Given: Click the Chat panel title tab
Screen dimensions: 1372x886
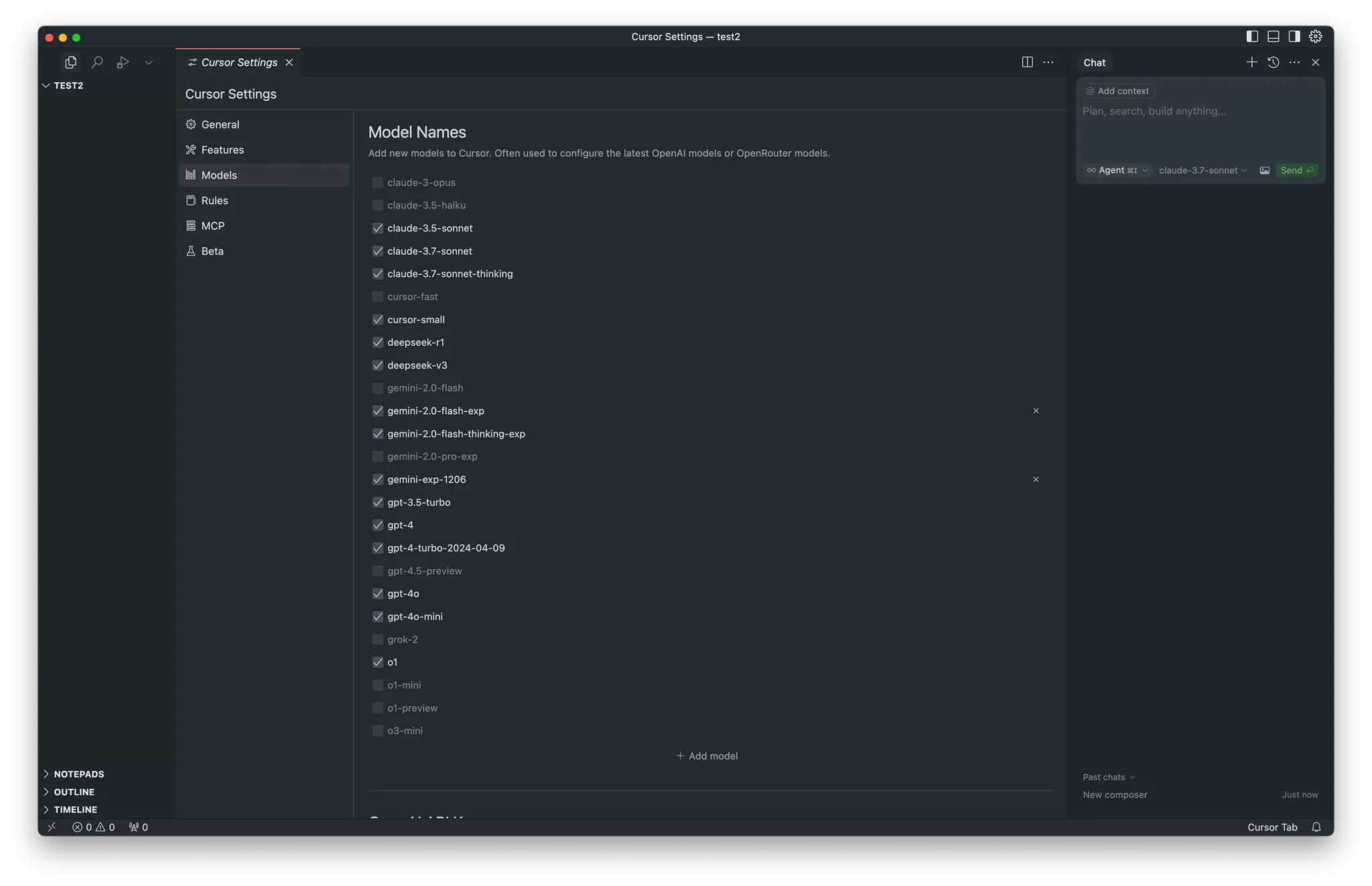Looking at the screenshot, I should (1095, 62).
